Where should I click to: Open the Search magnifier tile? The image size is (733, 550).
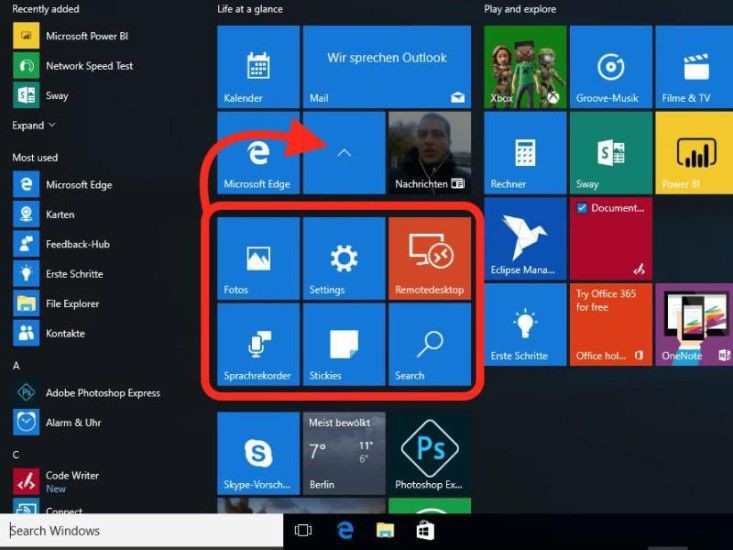coord(430,344)
